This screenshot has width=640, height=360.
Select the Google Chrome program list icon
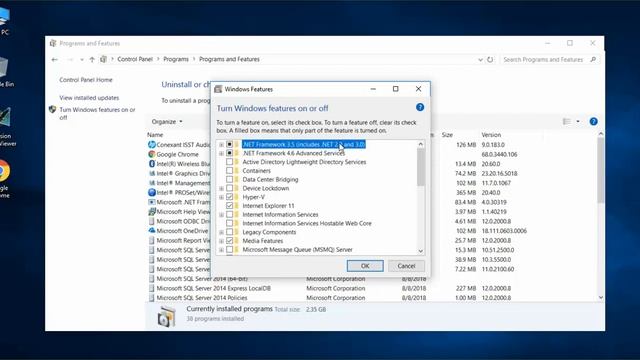[x=152, y=154]
